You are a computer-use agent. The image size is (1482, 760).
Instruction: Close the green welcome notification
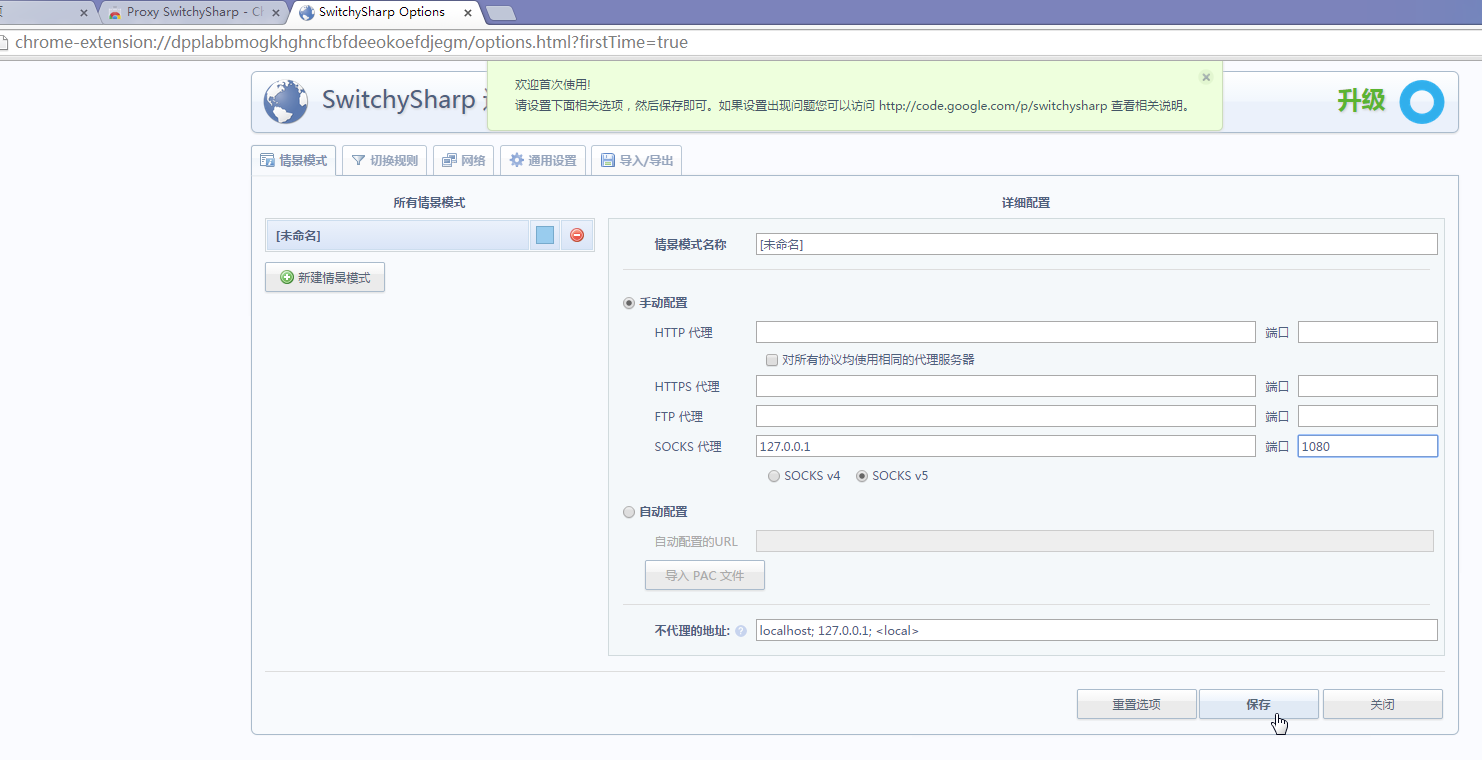coord(1206,77)
